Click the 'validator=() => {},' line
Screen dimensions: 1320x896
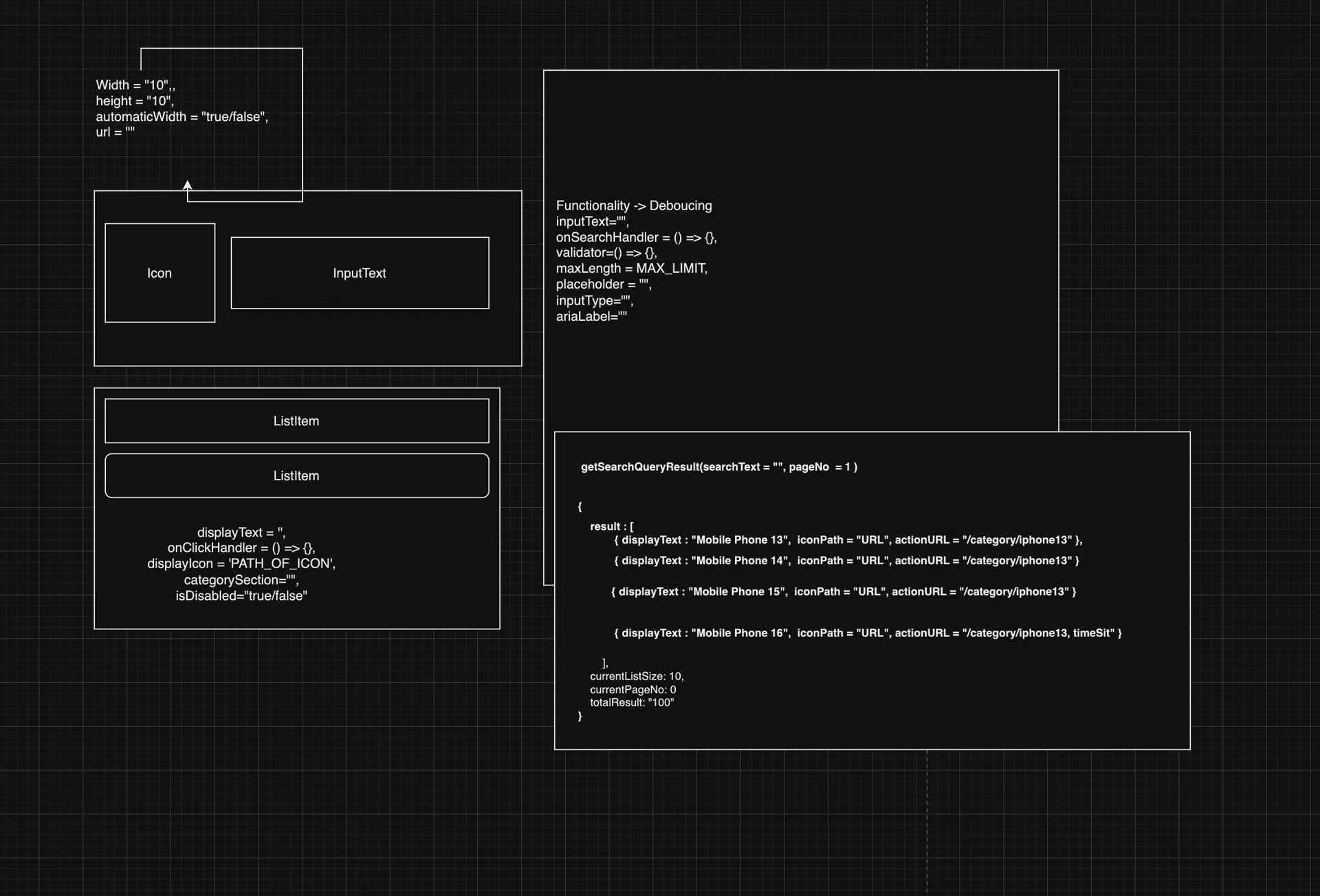(x=606, y=252)
